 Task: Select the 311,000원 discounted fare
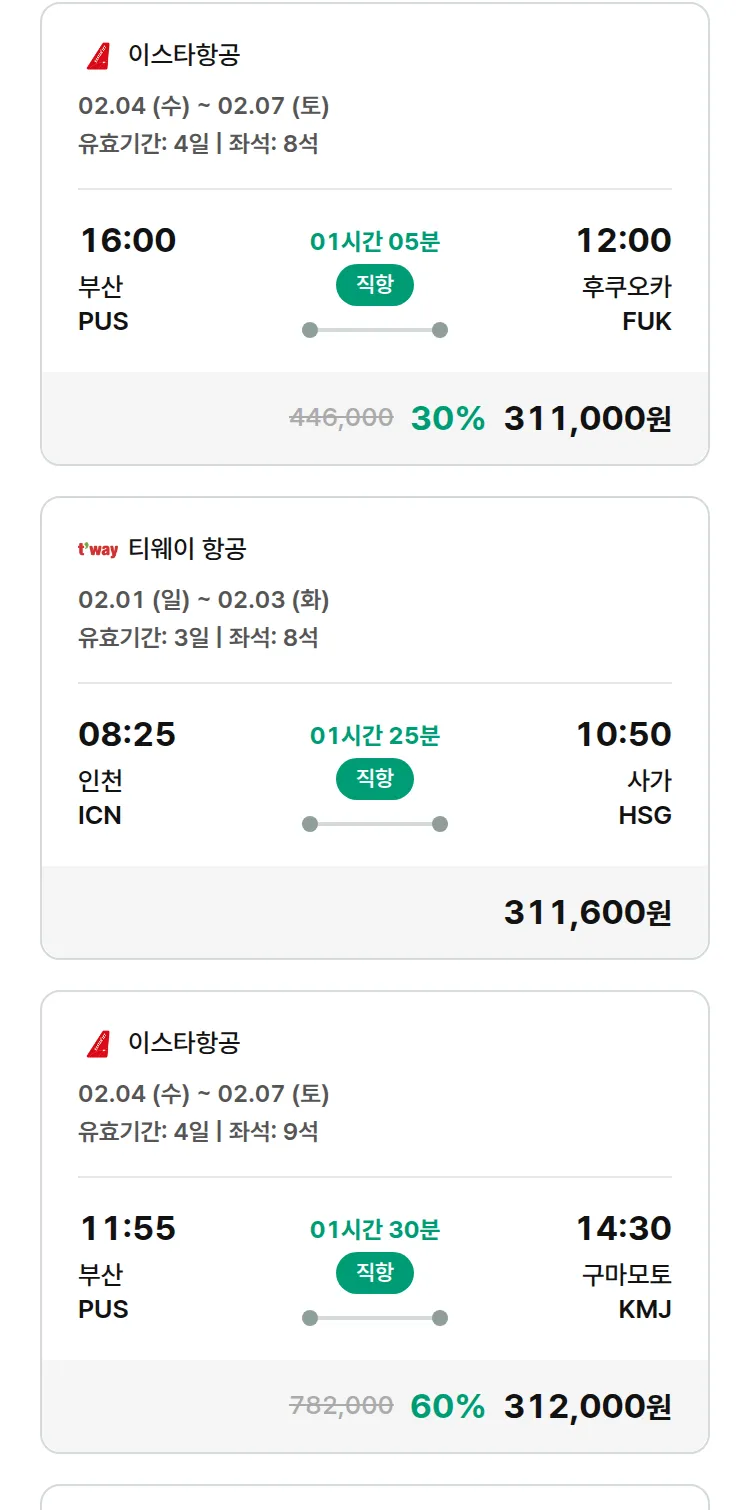click(x=587, y=418)
